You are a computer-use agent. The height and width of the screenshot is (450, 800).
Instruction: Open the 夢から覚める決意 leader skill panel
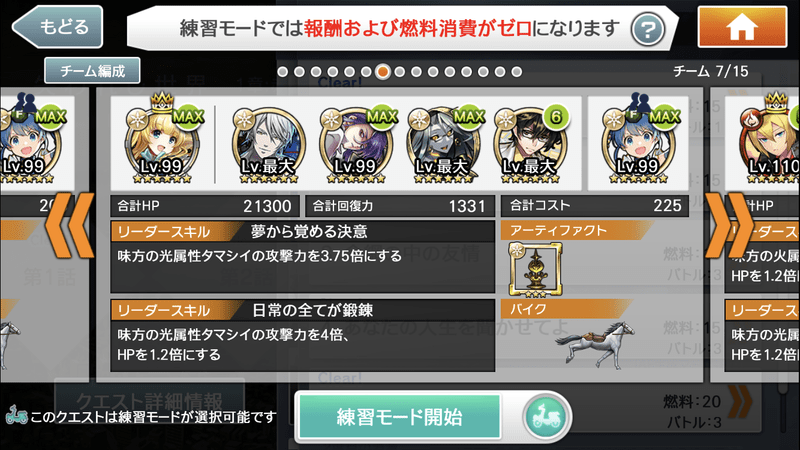tap(303, 257)
